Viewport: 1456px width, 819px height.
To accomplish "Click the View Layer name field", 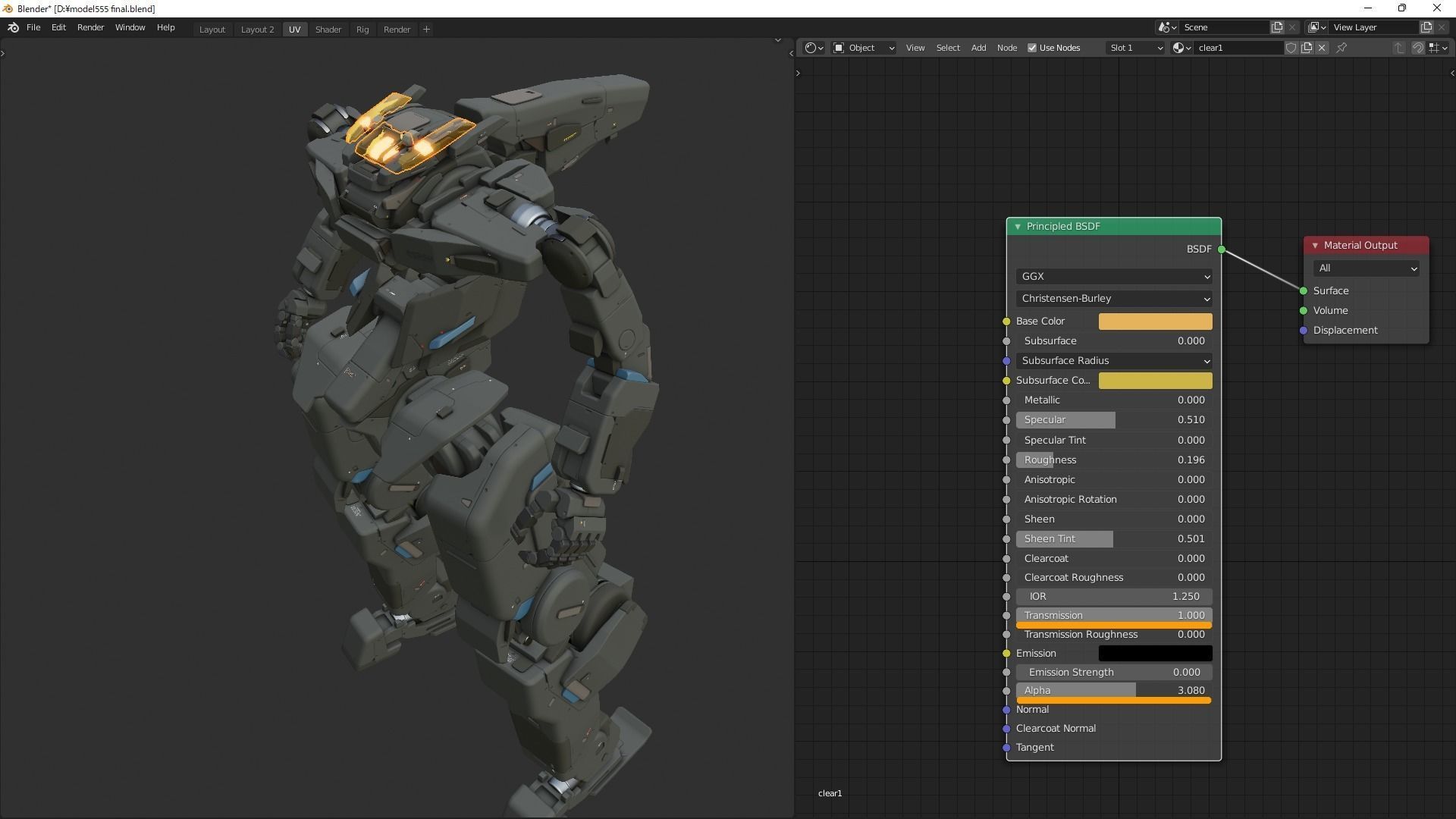I will (x=1374, y=27).
